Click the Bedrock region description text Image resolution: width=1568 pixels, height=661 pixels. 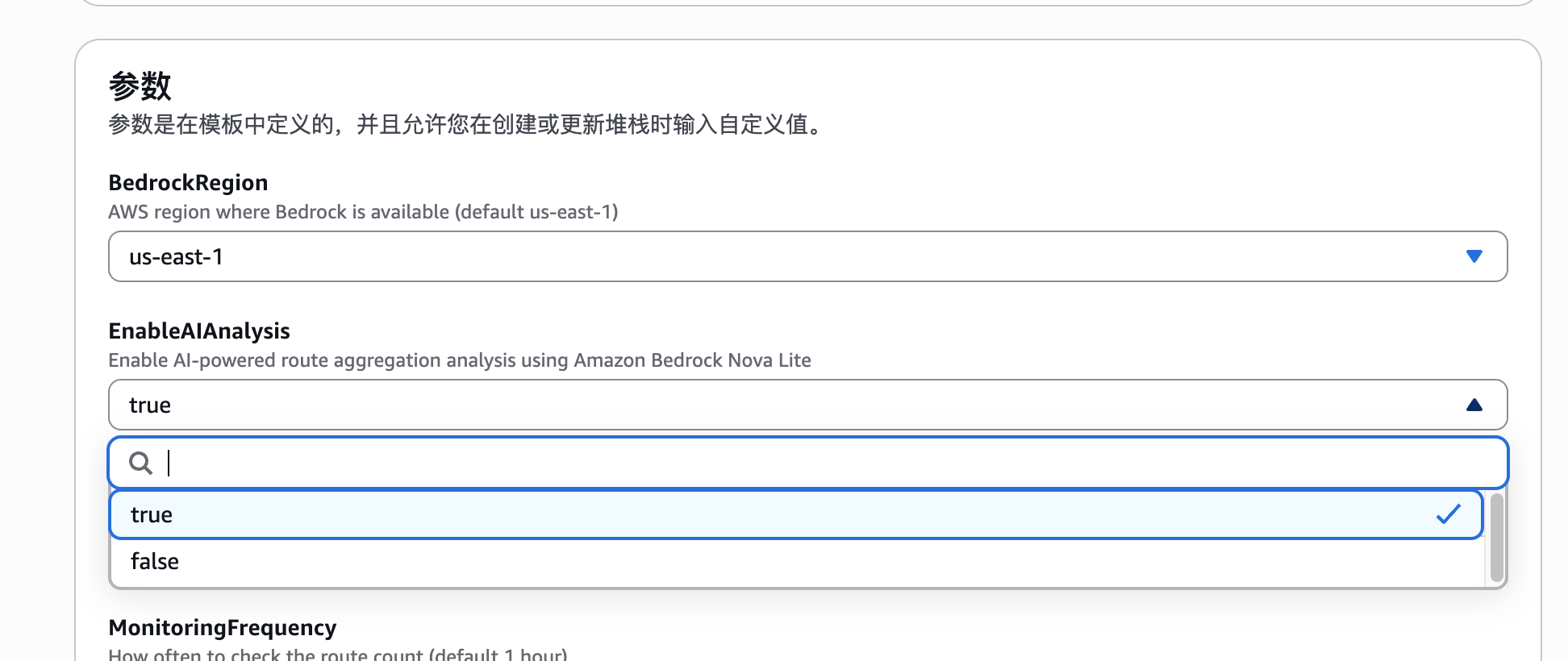(363, 212)
